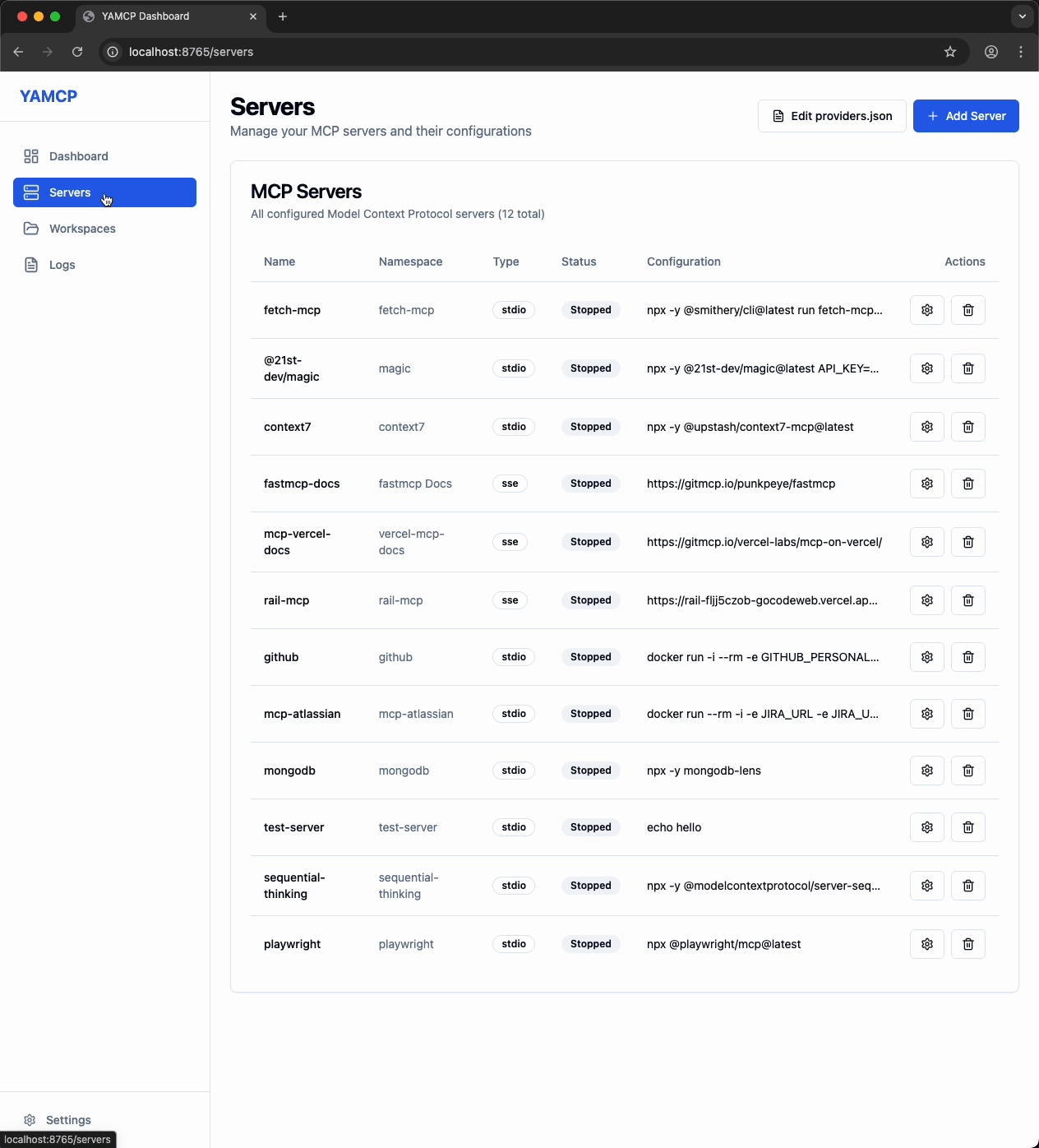Click the Configuration column header
Image resolution: width=1039 pixels, height=1148 pixels.
click(x=684, y=262)
